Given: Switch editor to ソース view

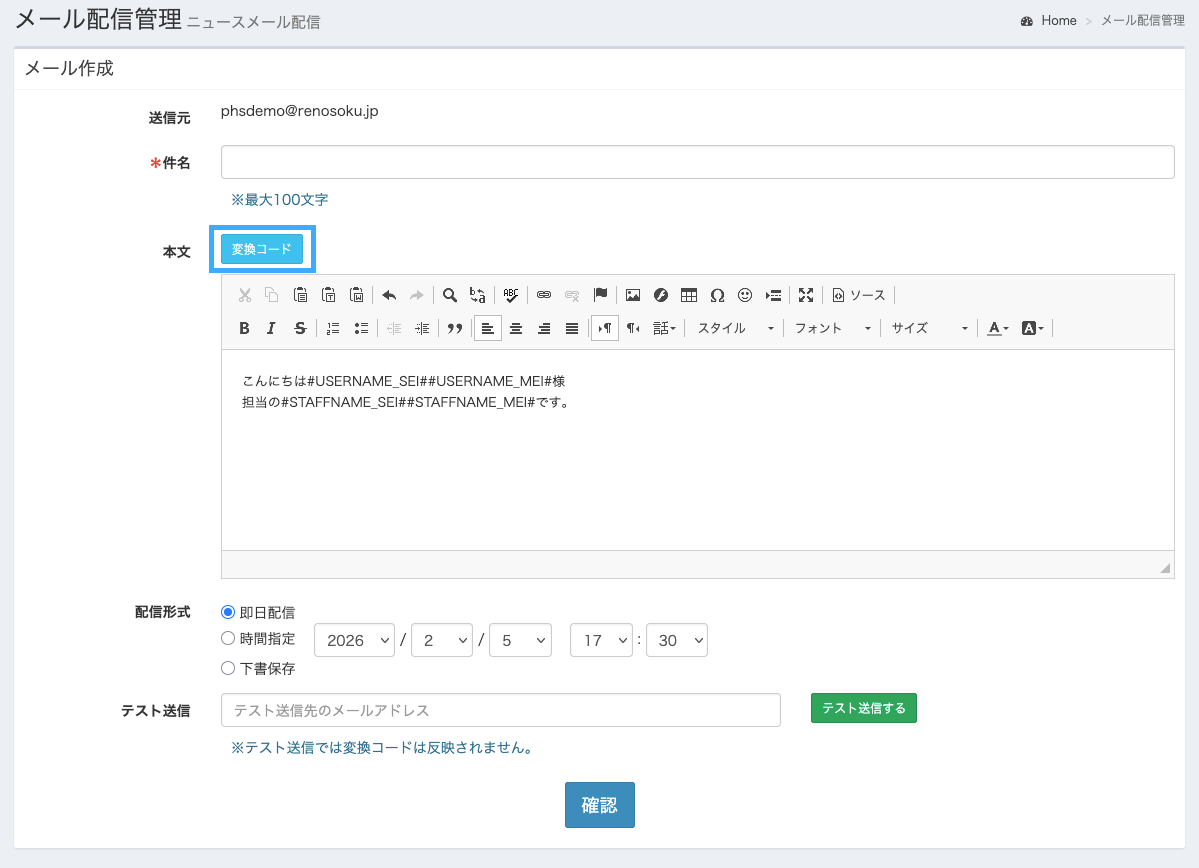Looking at the screenshot, I should coord(859,295).
